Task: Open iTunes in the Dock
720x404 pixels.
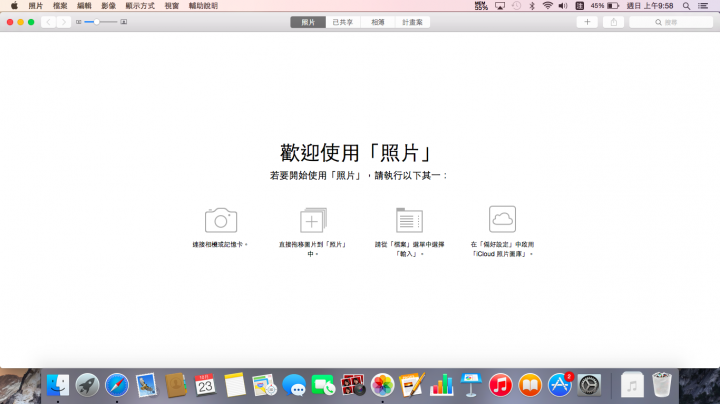Action: 501,385
